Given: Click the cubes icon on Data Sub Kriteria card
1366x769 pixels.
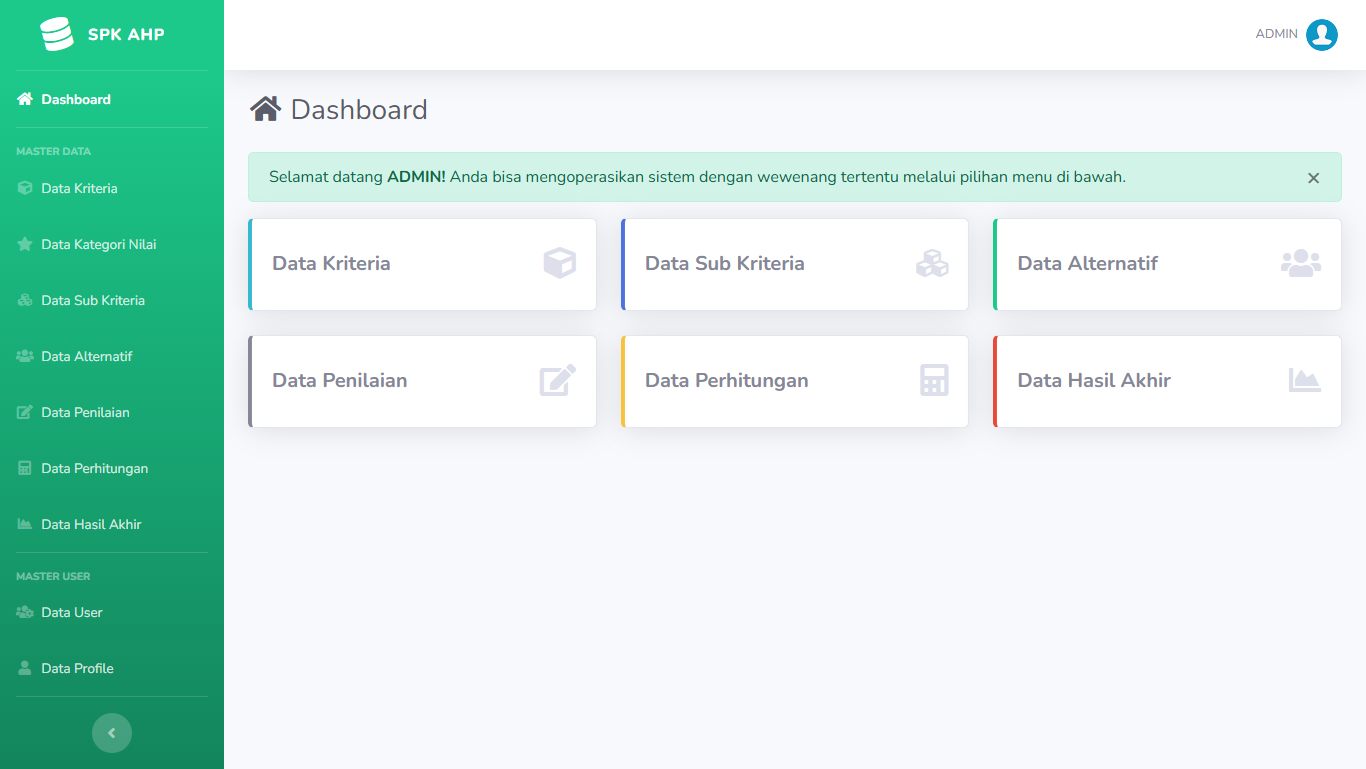Looking at the screenshot, I should pyautogui.click(x=932, y=263).
